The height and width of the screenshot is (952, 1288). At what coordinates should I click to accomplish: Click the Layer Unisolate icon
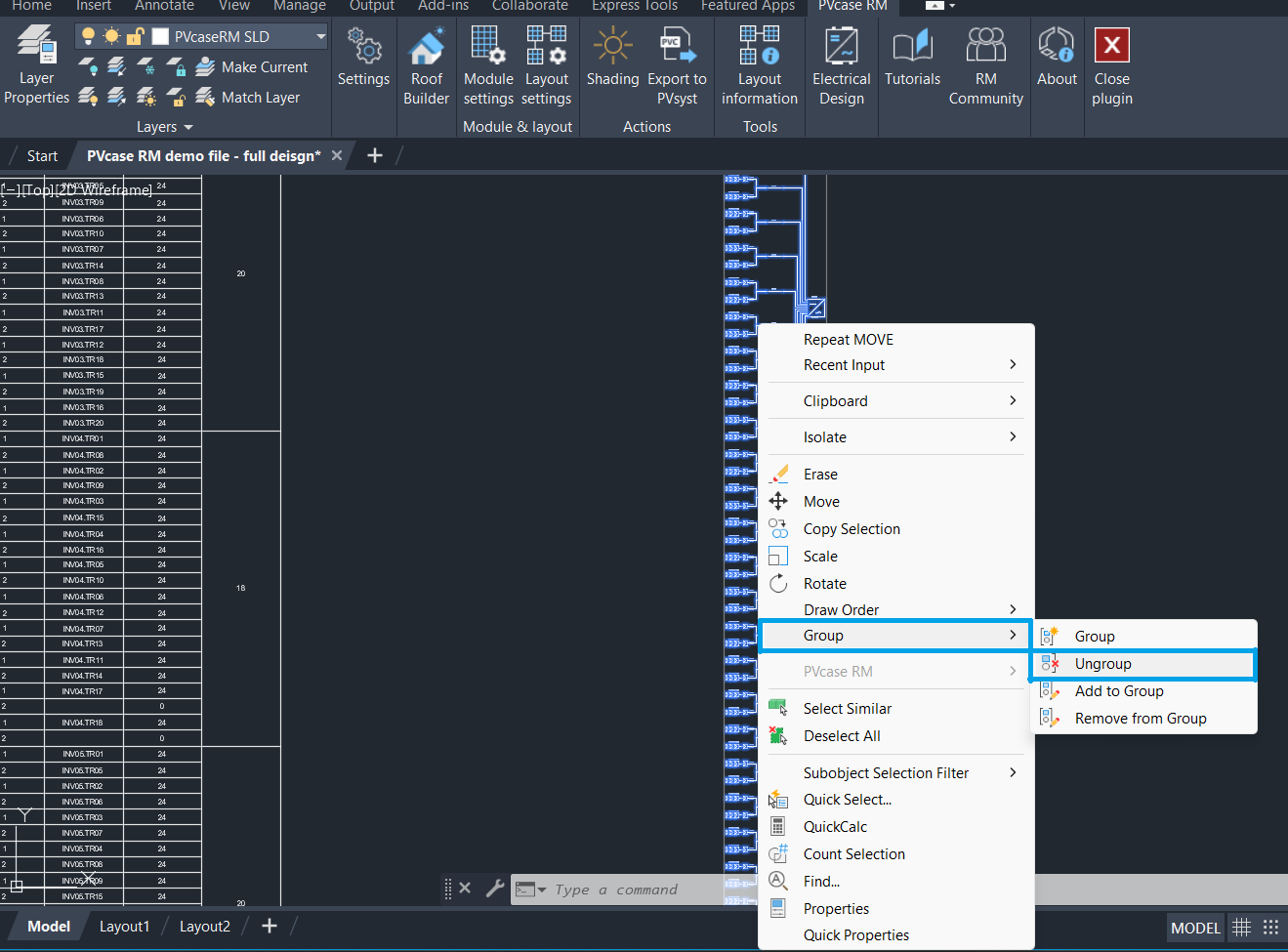117,97
